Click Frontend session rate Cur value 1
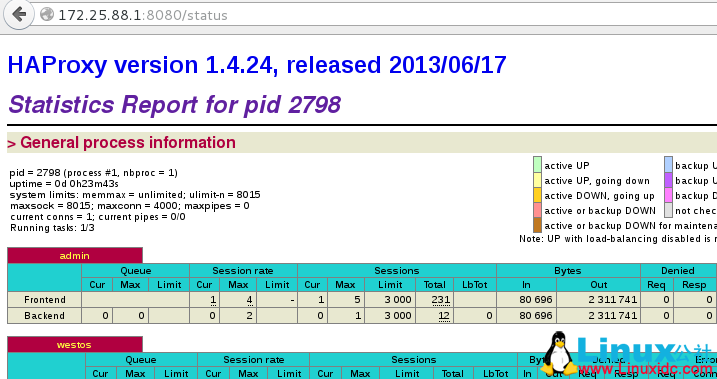Image resolution: width=717 pixels, height=379 pixels. point(213,300)
